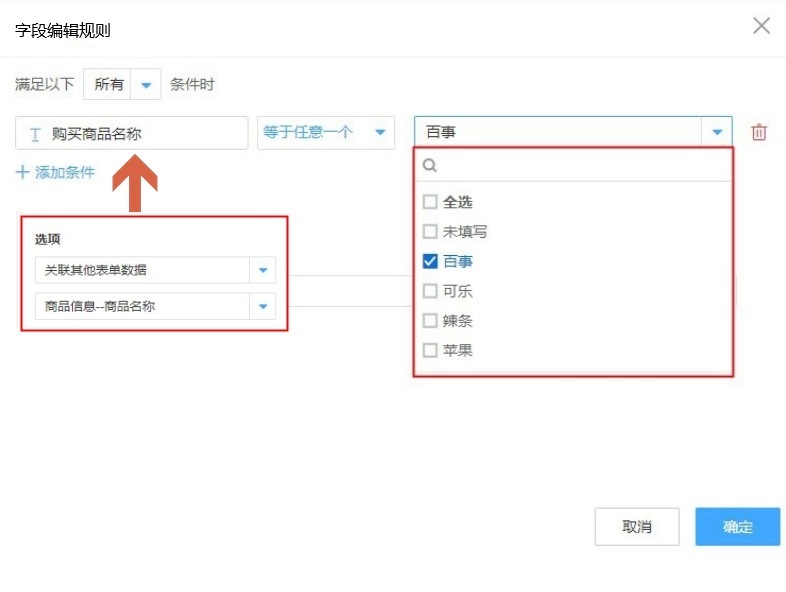Open the 所有 condition-match dropdown

[x=146, y=85]
